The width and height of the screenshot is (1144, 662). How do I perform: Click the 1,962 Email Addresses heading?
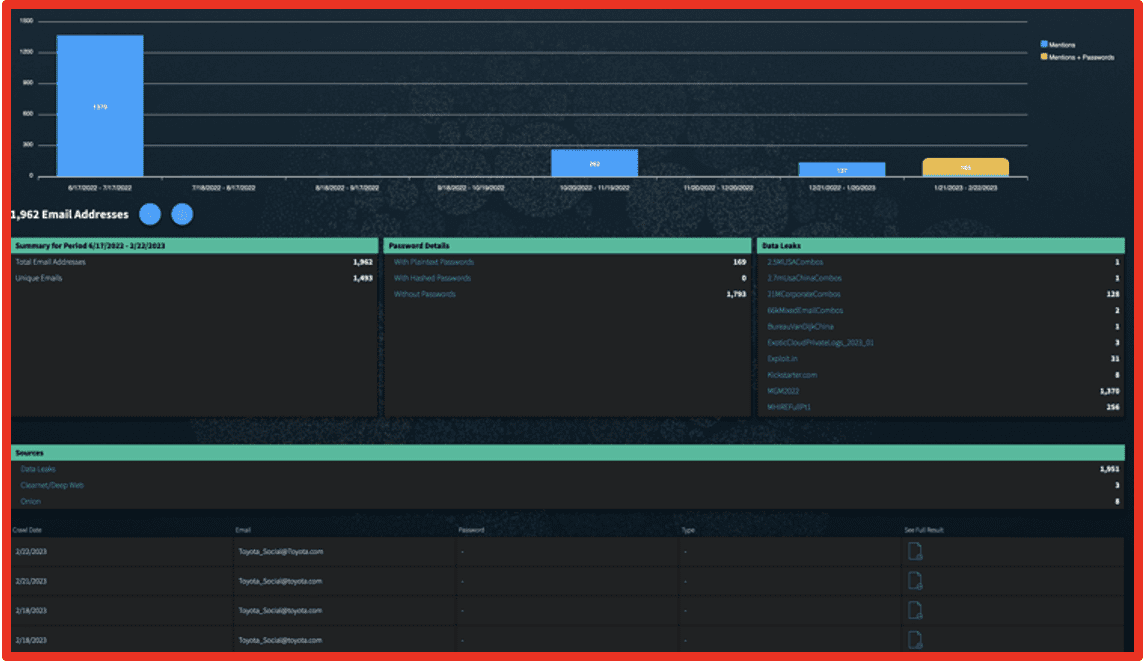[x=69, y=215]
